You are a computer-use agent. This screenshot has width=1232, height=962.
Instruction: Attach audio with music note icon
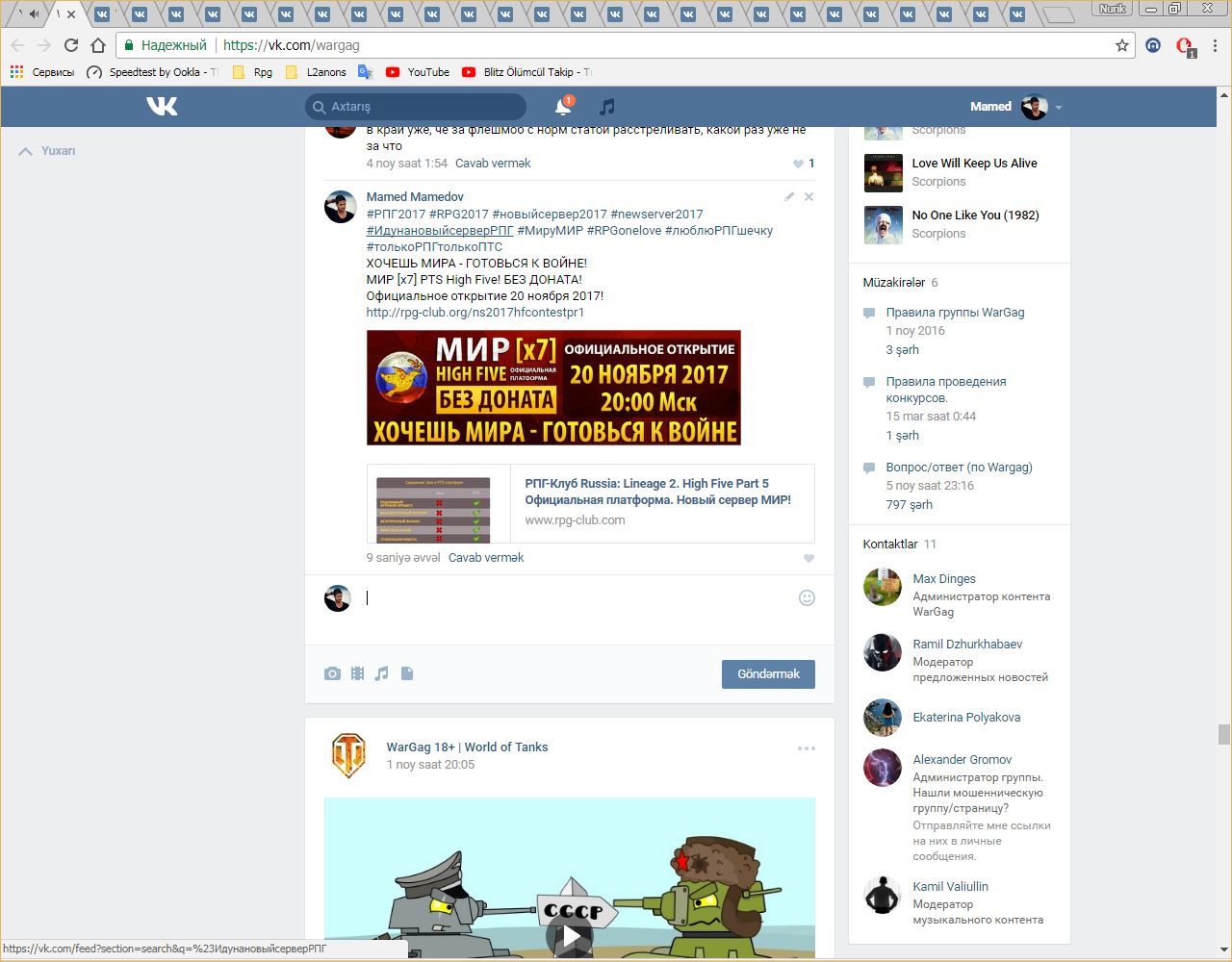coord(381,673)
